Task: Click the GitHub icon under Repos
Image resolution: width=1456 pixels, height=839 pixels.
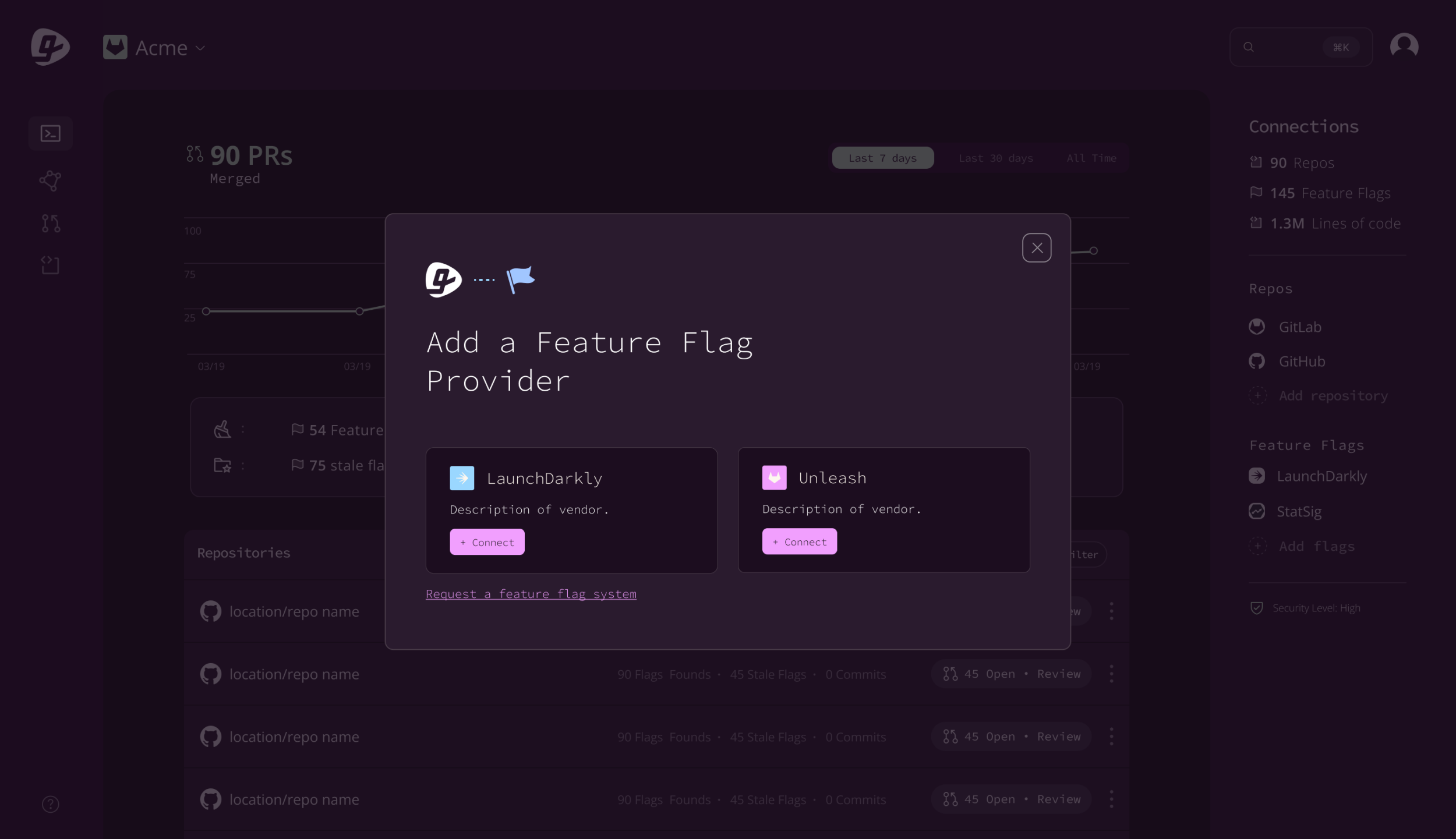Action: click(x=1256, y=362)
